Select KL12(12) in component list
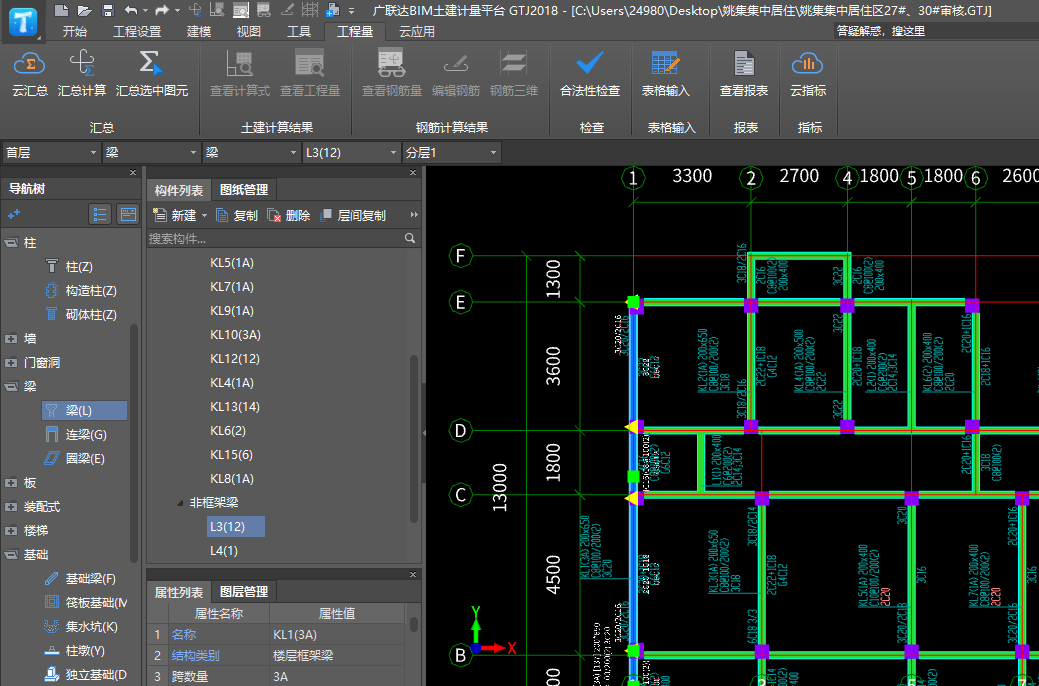 235,359
